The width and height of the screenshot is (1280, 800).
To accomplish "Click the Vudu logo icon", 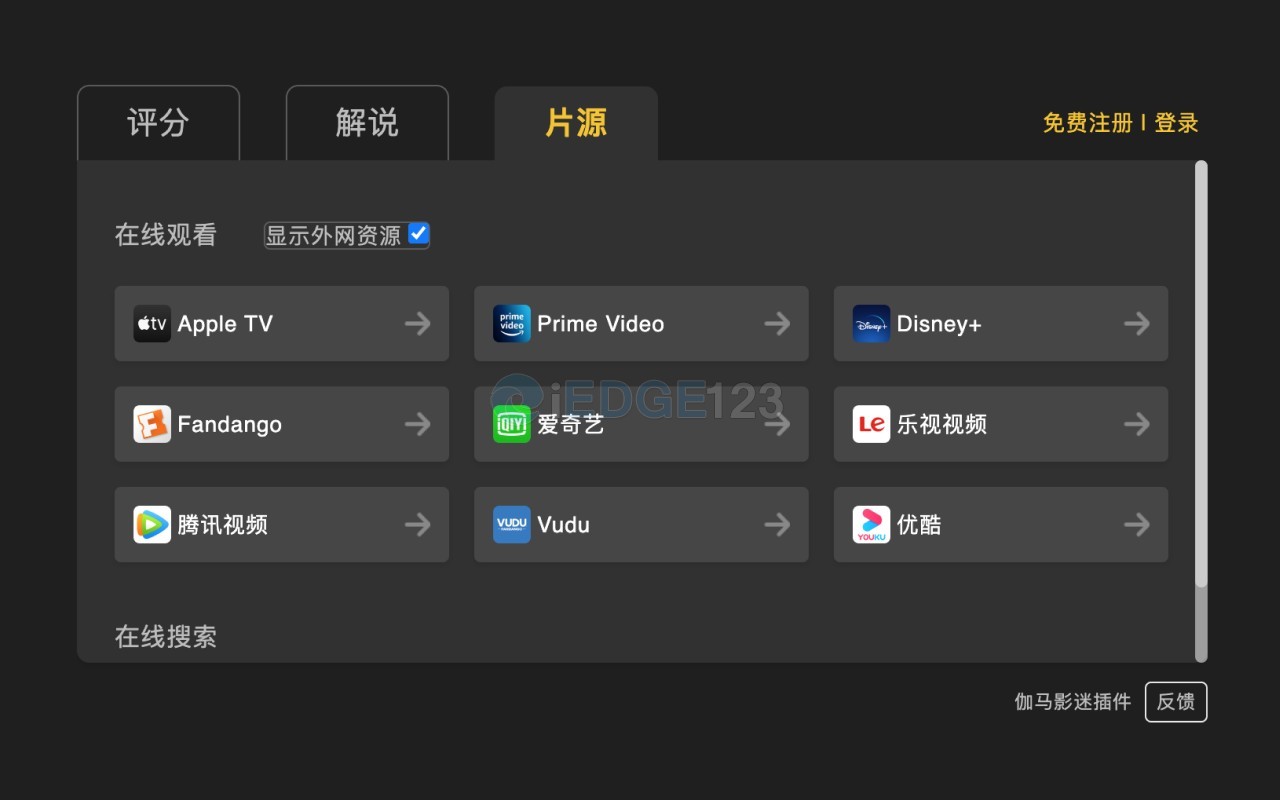I will (512, 525).
